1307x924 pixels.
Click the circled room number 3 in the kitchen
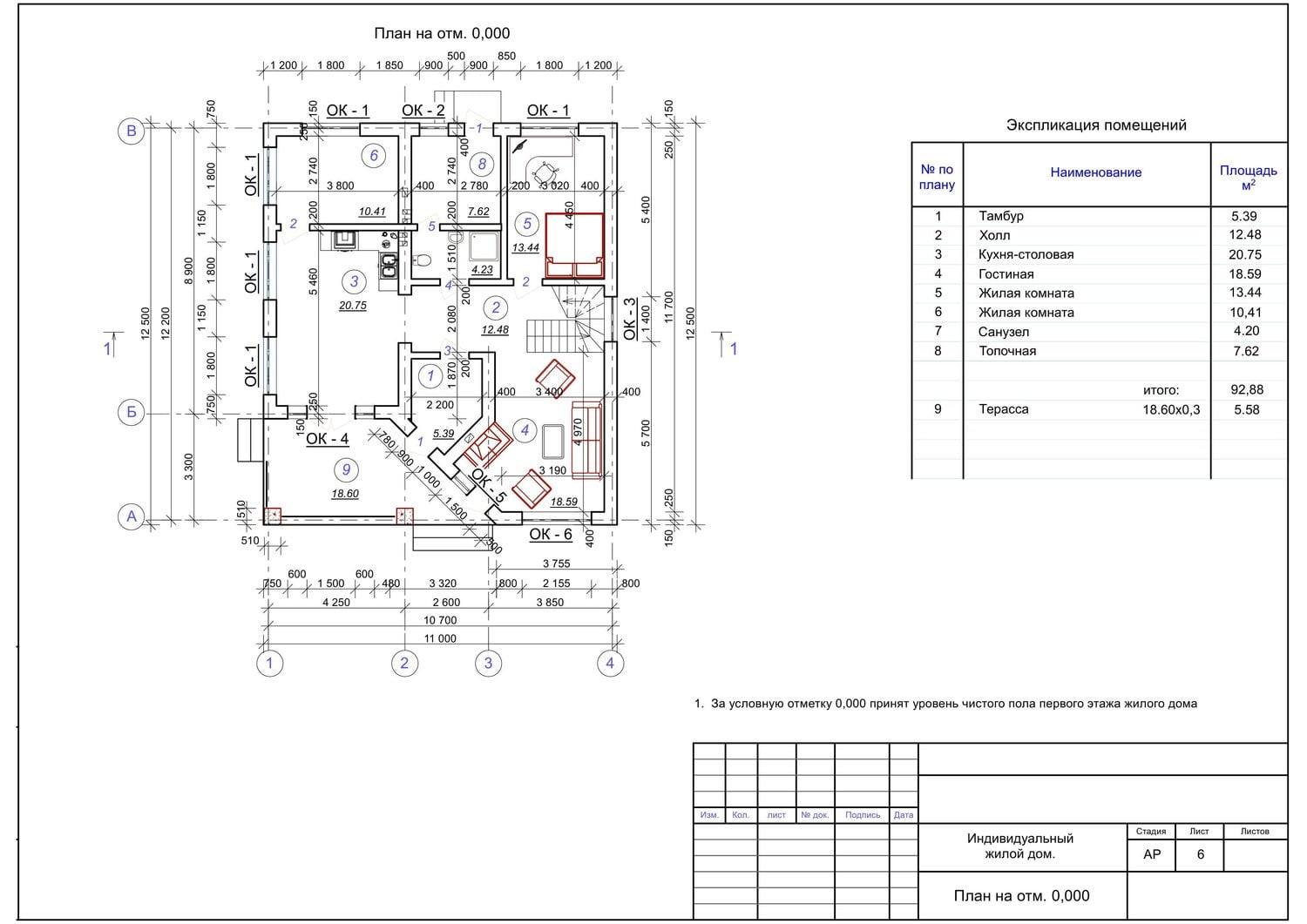354,281
